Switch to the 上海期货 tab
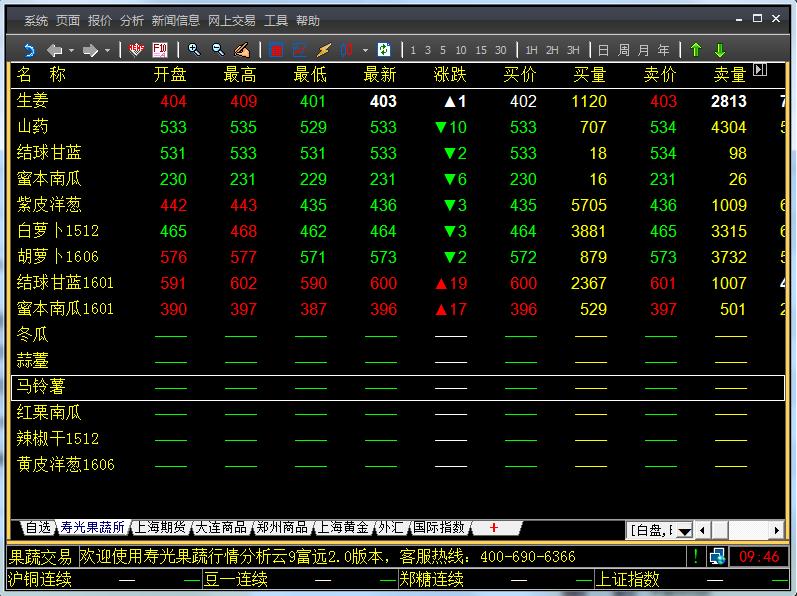This screenshot has width=797, height=596. (x=159, y=527)
